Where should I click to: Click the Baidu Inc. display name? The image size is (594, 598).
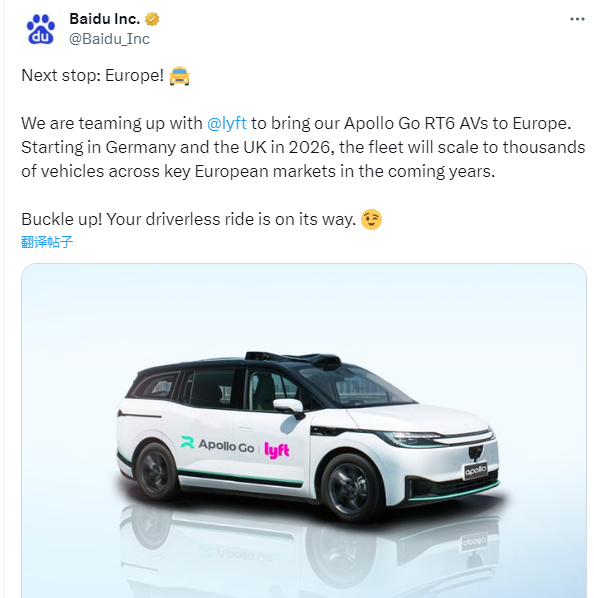(104, 19)
